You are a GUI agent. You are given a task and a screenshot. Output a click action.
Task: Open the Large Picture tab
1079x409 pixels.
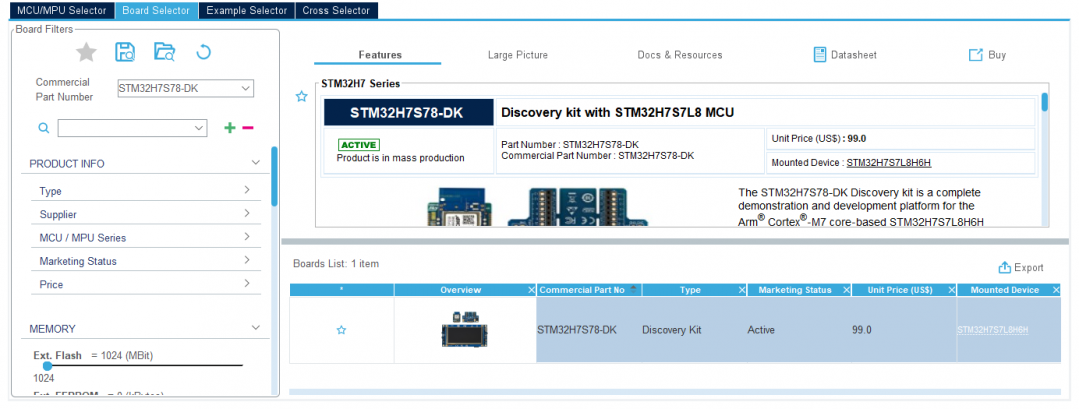pyautogui.click(x=517, y=55)
